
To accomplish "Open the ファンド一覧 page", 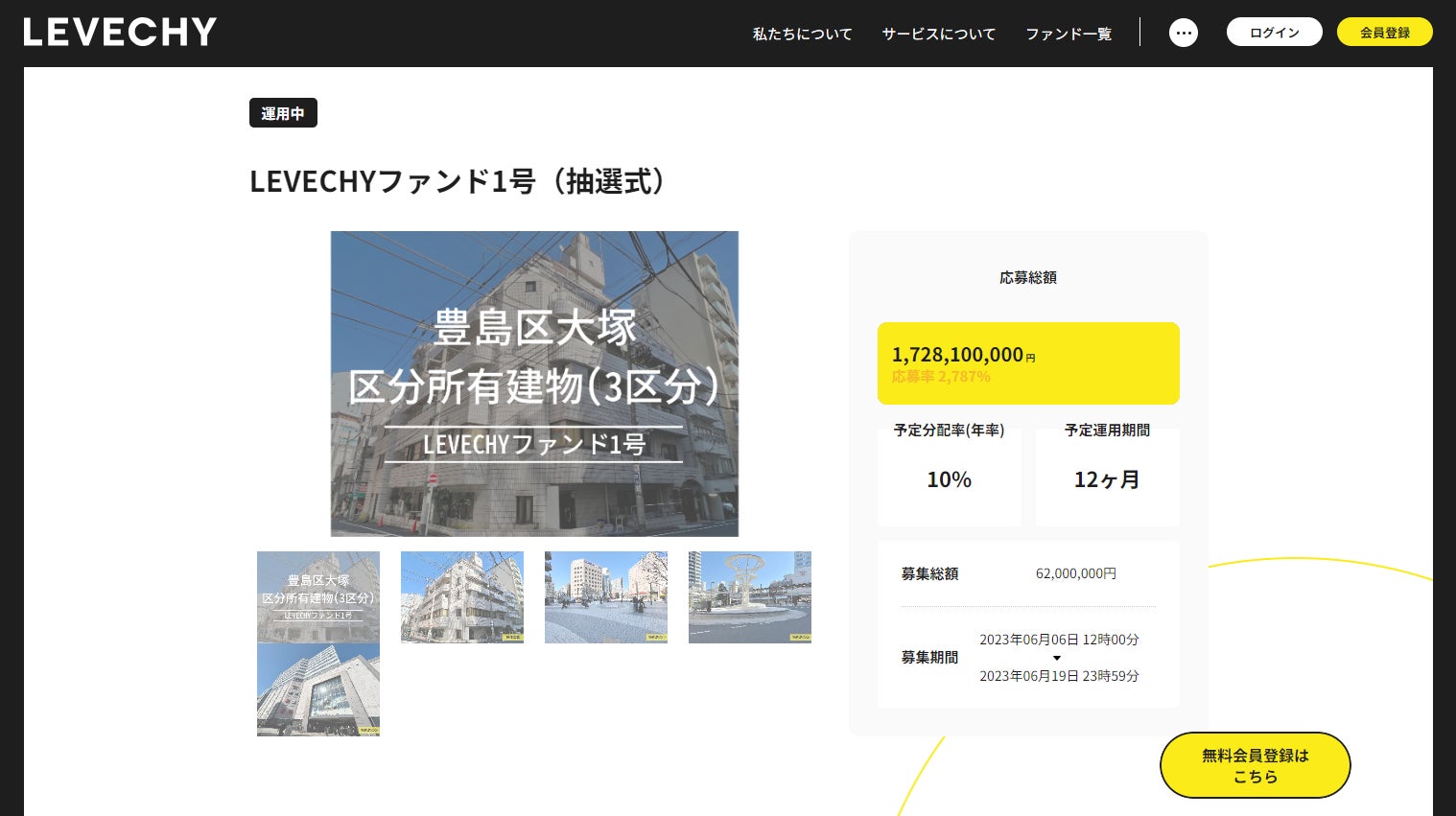I will click(x=1069, y=34).
